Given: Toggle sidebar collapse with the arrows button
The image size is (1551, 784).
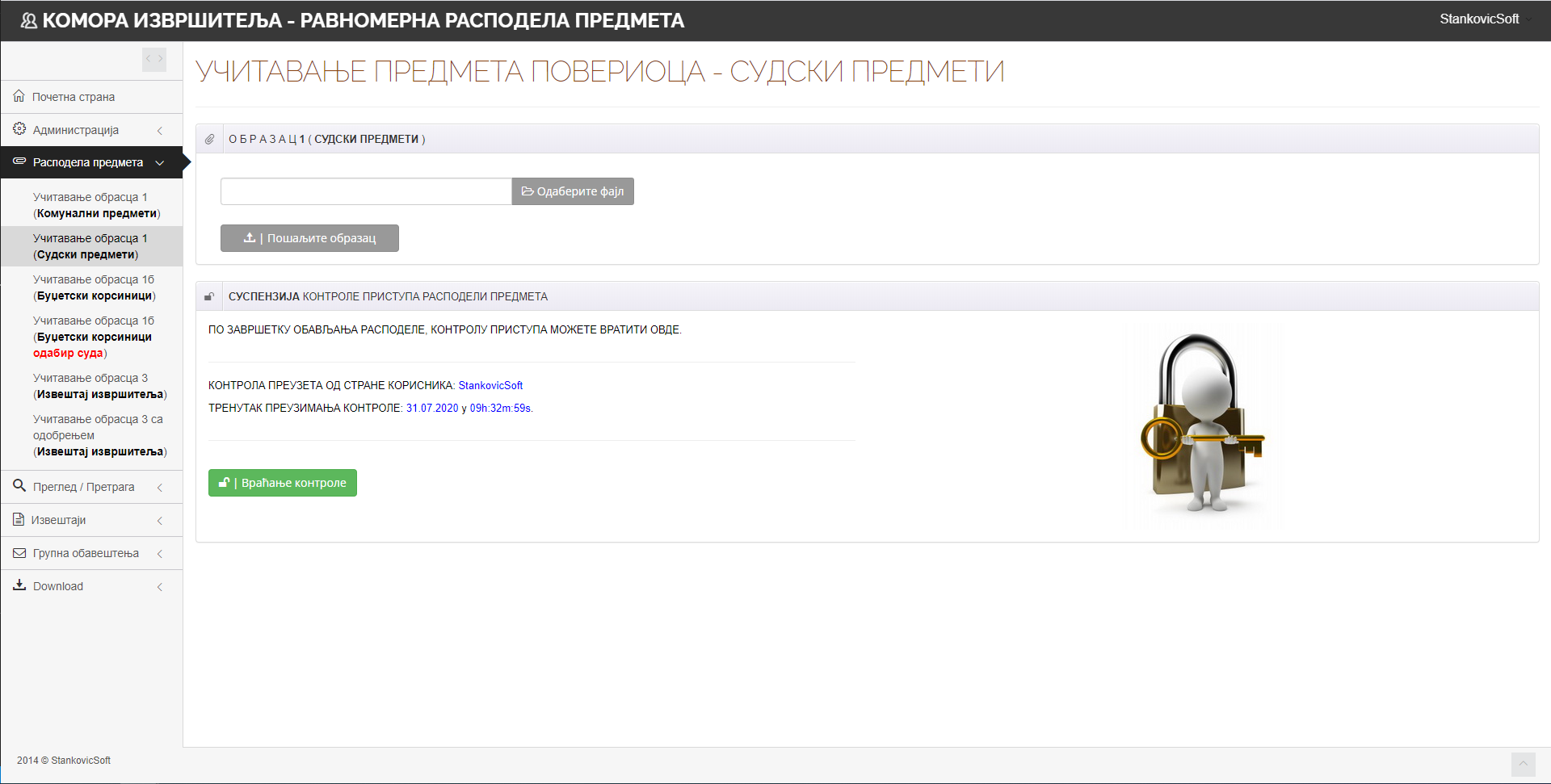Looking at the screenshot, I should 154,59.
